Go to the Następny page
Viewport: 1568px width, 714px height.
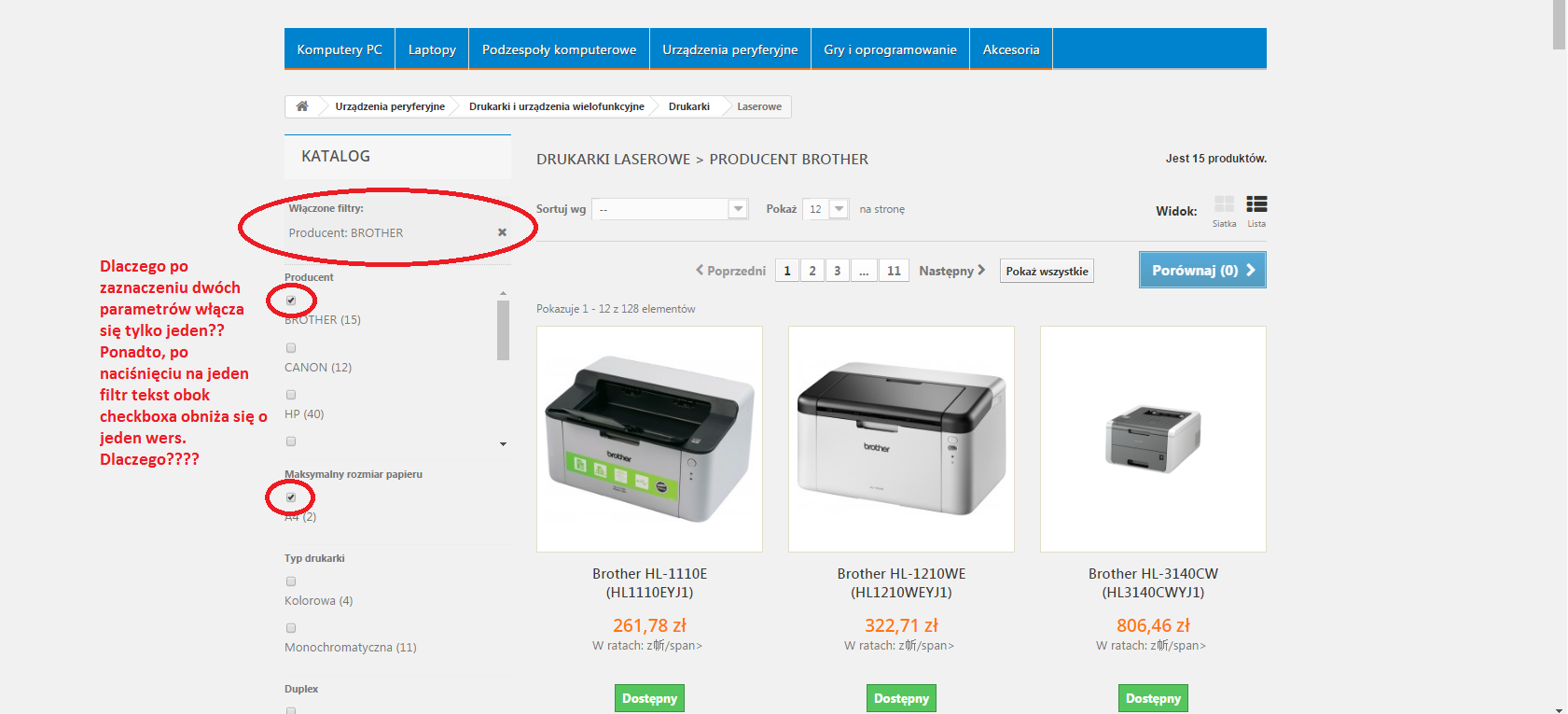point(952,271)
